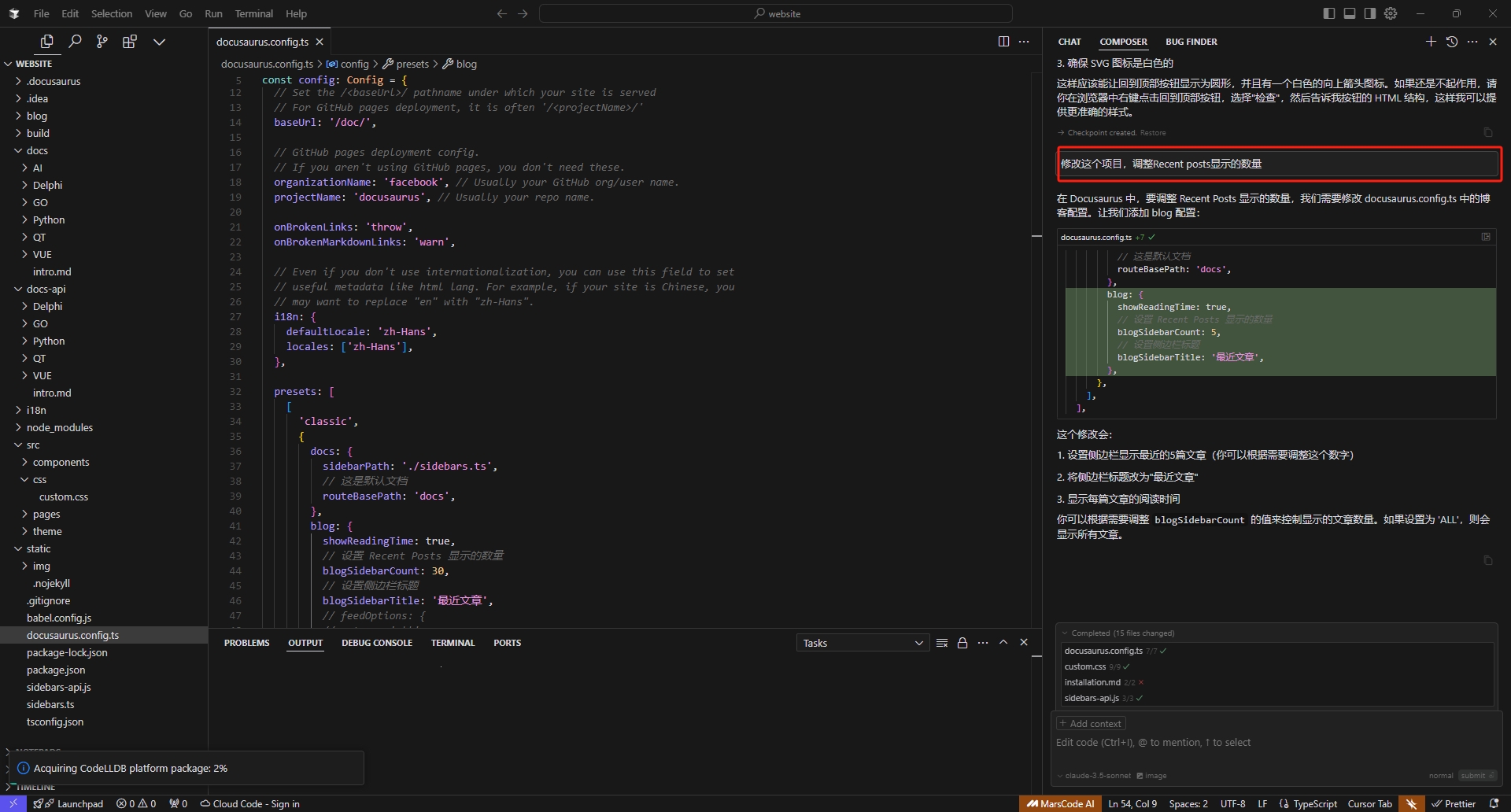Open the PROBLEMS panel tab
The width and height of the screenshot is (1511, 812).
pyautogui.click(x=246, y=643)
